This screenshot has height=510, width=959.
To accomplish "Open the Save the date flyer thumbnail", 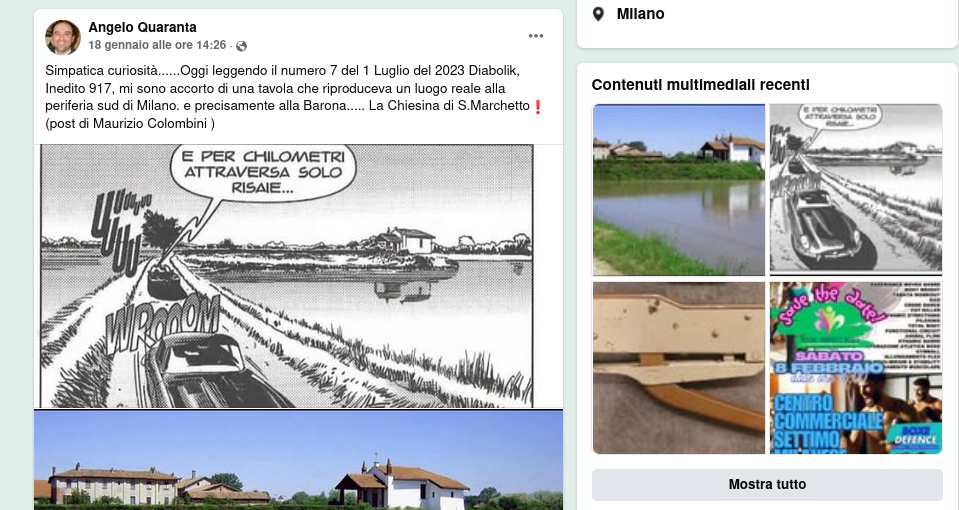I will [856, 368].
